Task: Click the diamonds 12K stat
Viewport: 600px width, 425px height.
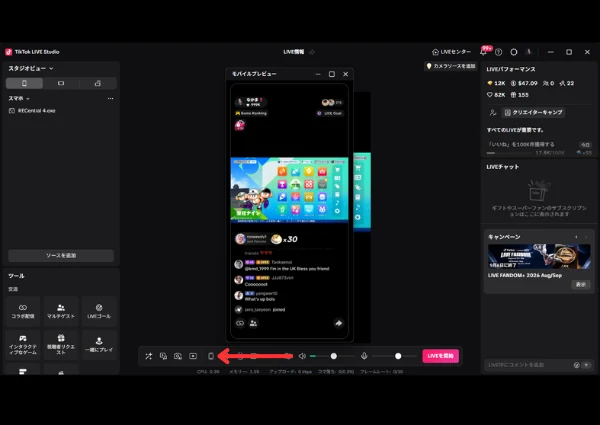Action: click(x=496, y=83)
